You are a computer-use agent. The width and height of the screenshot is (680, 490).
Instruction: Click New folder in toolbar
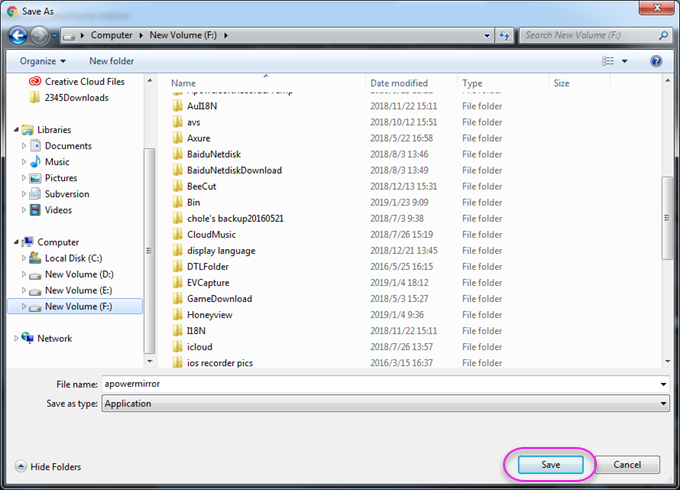pos(112,61)
